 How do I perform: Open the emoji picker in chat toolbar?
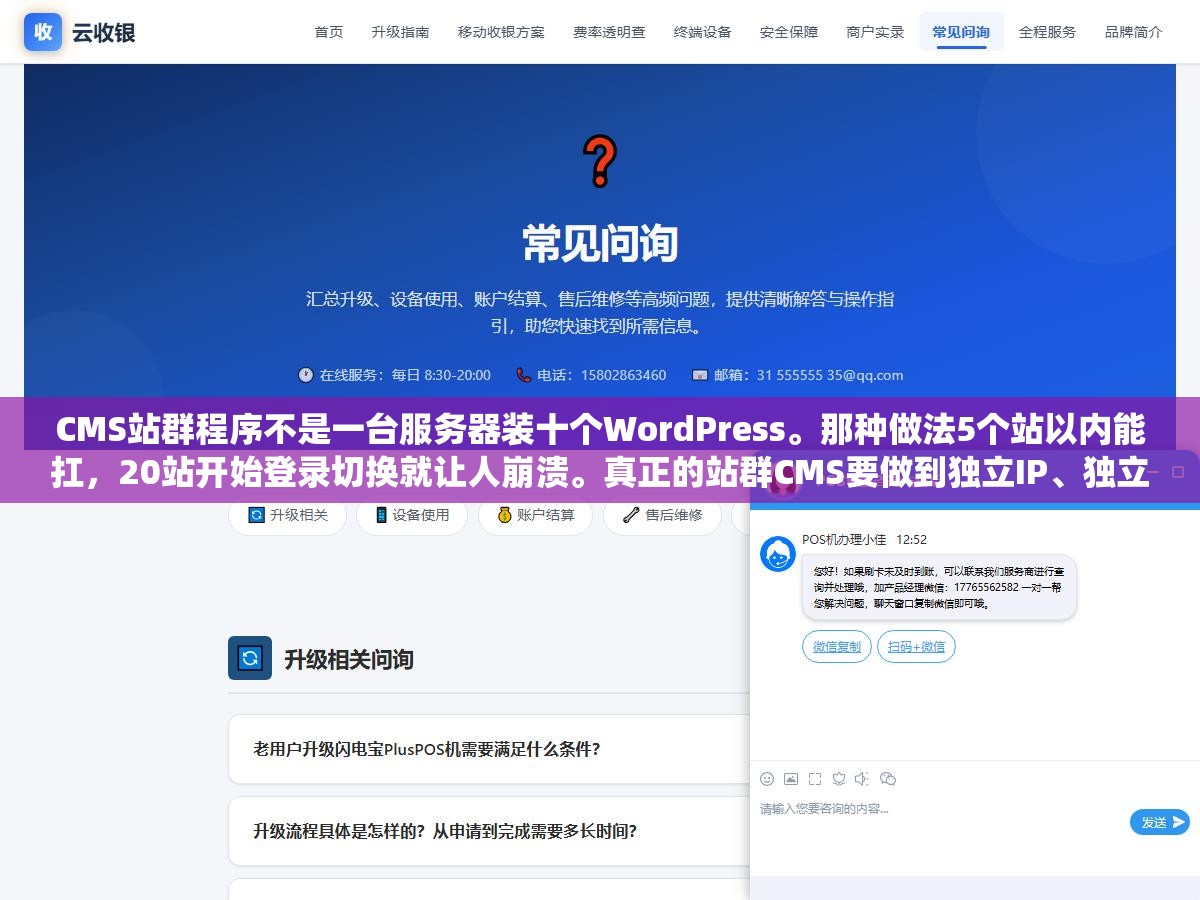767,778
